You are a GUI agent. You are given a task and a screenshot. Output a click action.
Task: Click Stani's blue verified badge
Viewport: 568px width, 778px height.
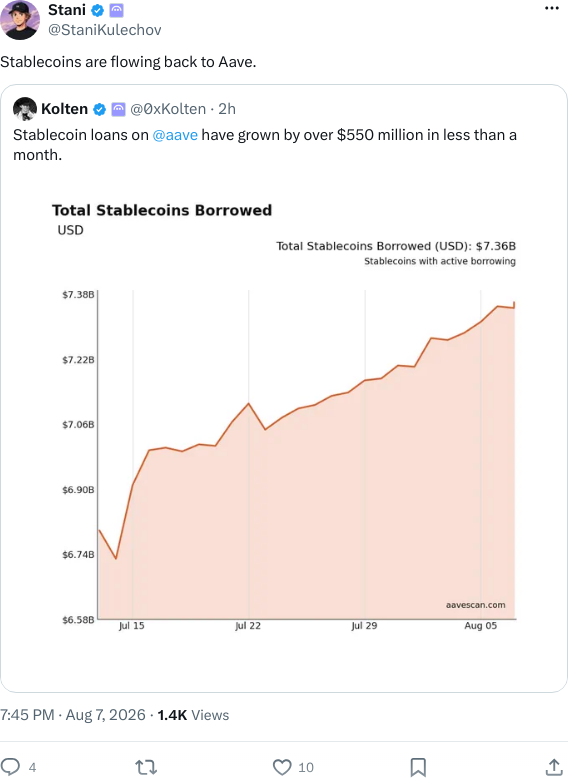(98, 10)
